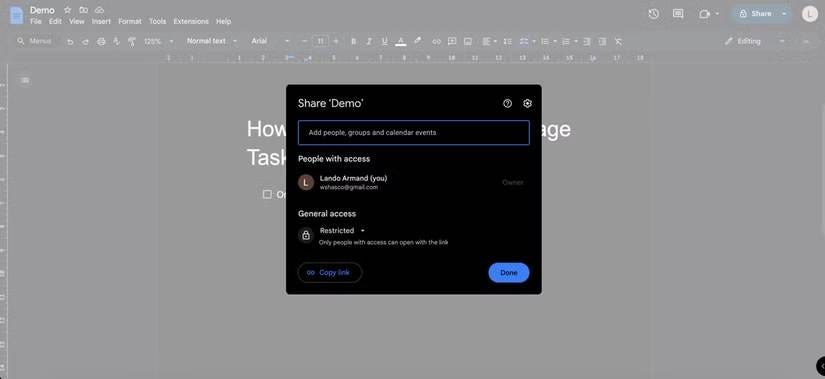Open the Insert menu
The image size is (825, 379).
101,22
